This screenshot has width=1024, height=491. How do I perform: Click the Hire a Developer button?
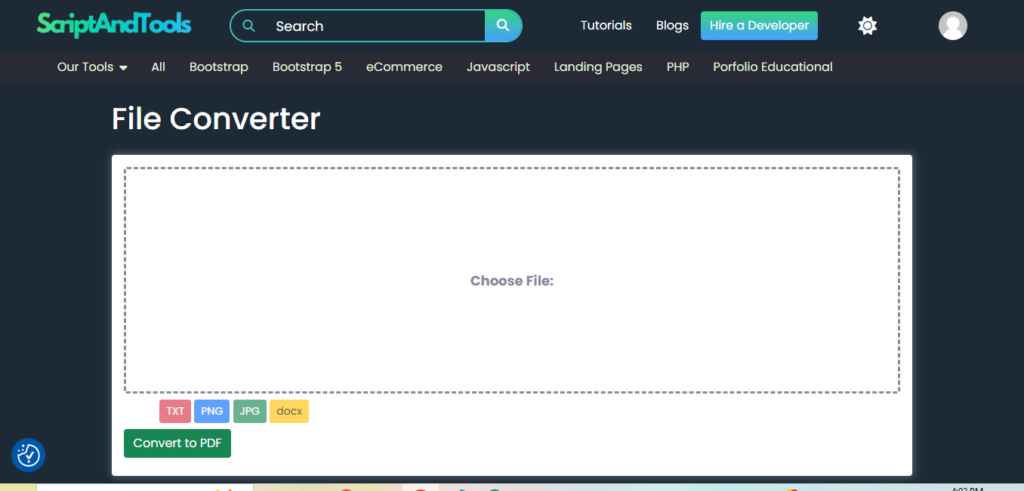click(x=759, y=25)
